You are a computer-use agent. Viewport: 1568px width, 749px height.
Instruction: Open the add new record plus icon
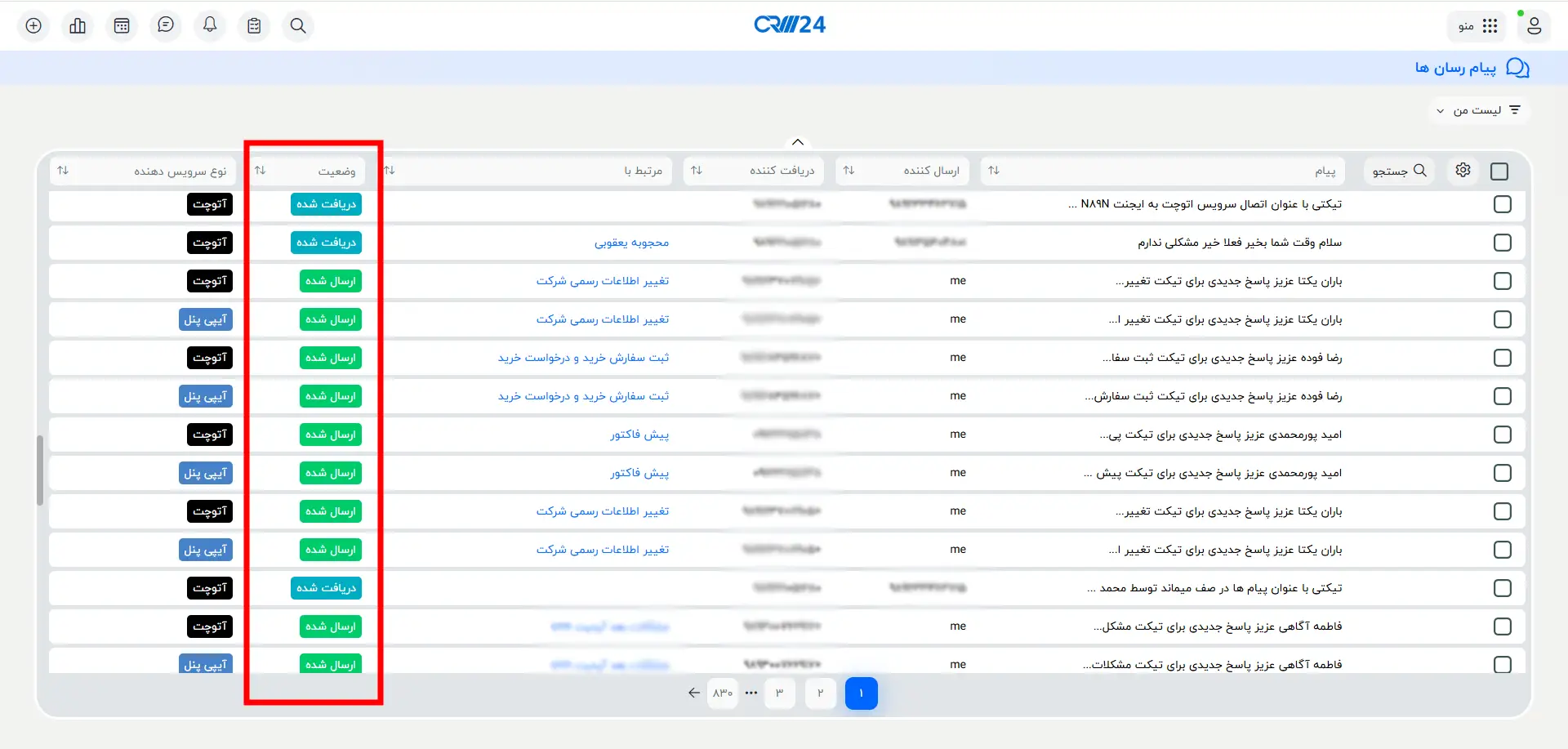33,25
